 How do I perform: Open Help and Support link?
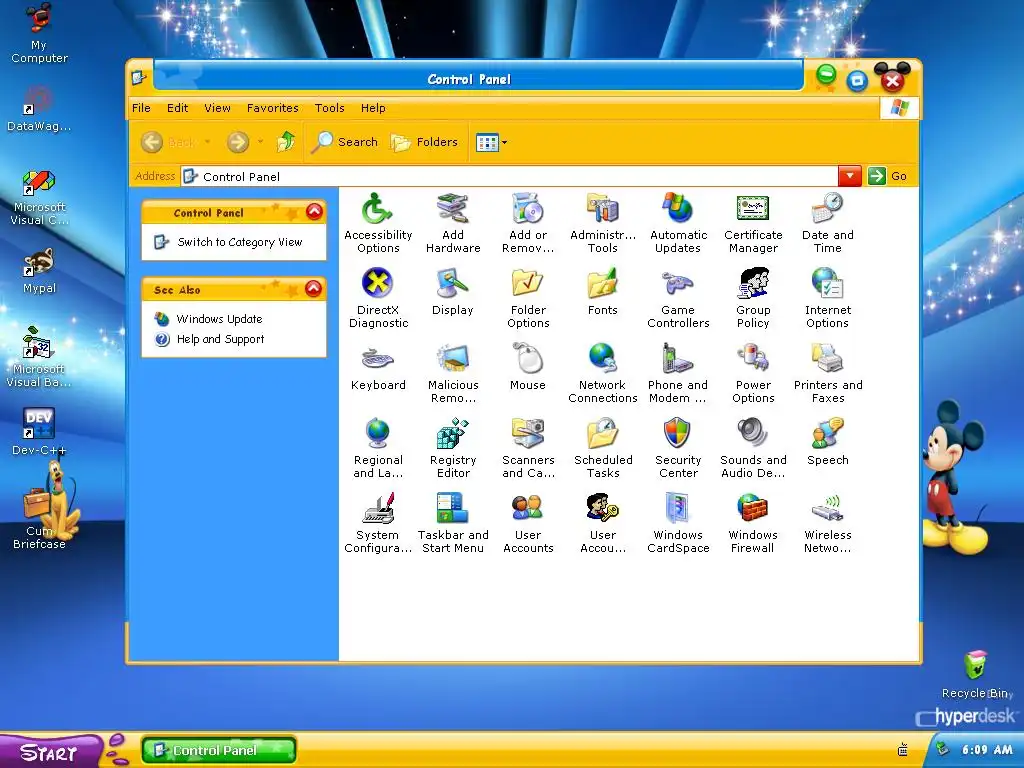[220, 339]
